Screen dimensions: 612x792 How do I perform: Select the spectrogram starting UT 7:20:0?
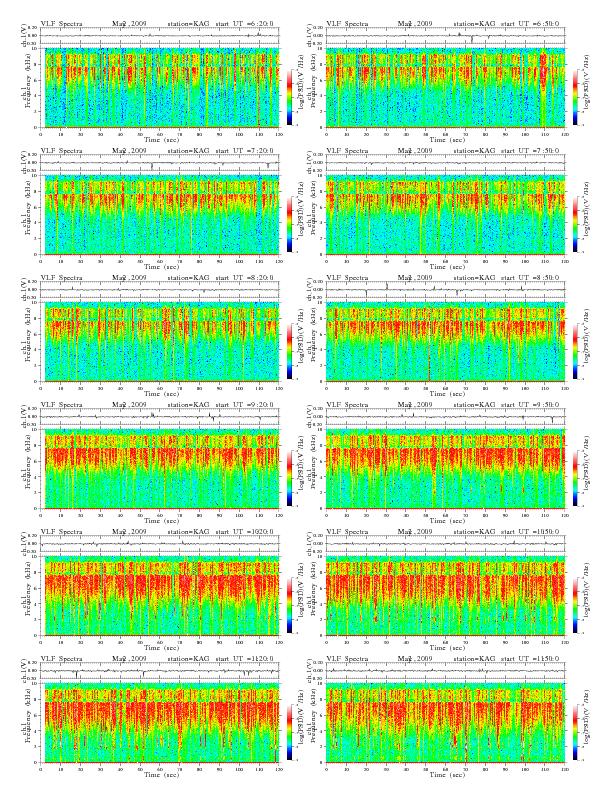tap(160, 215)
